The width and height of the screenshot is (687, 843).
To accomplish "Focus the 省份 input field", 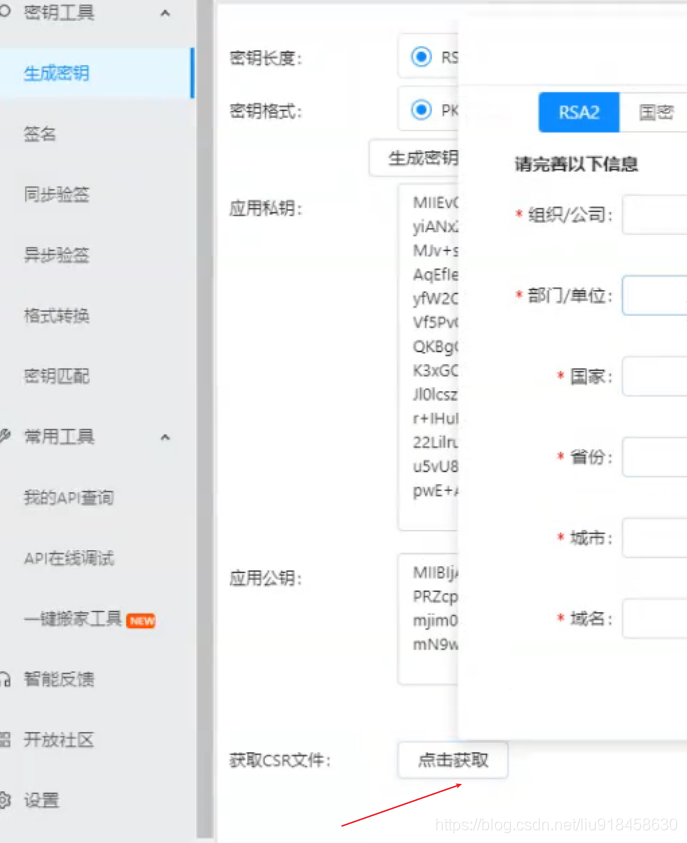I will coord(655,457).
